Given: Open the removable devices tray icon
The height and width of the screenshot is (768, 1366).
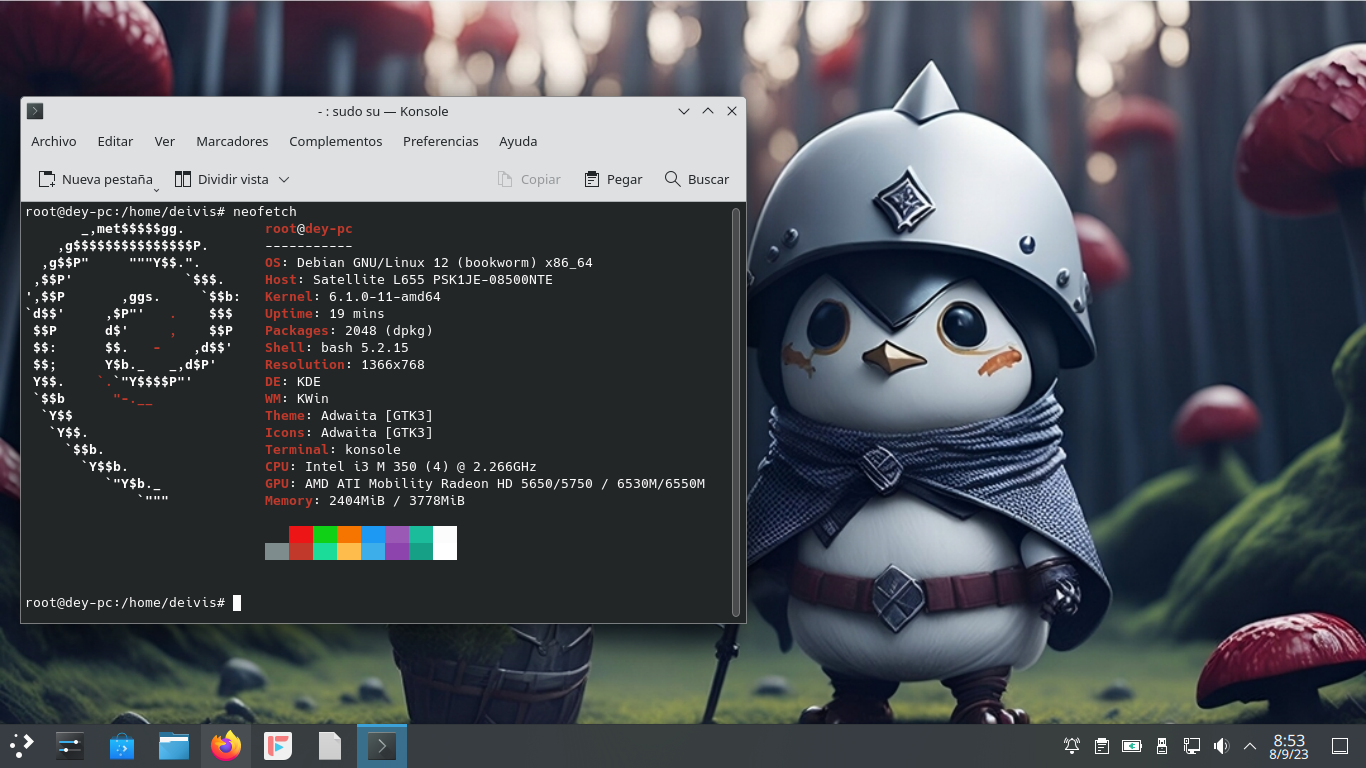Looking at the screenshot, I should tap(1162, 746).
